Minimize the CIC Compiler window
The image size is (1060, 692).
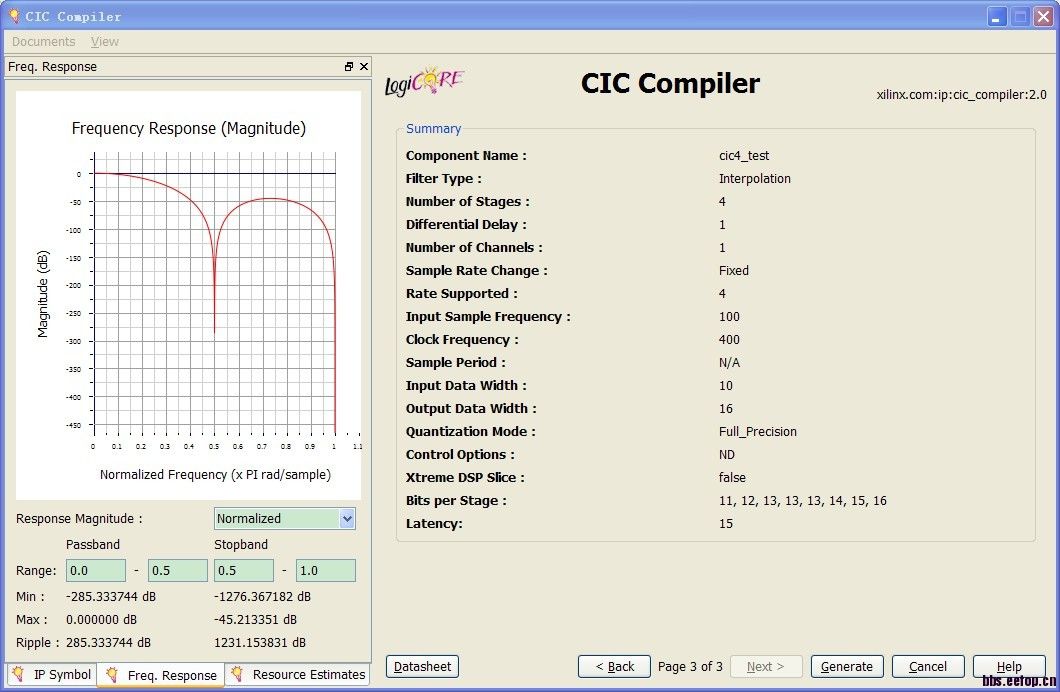pos(996,16)
